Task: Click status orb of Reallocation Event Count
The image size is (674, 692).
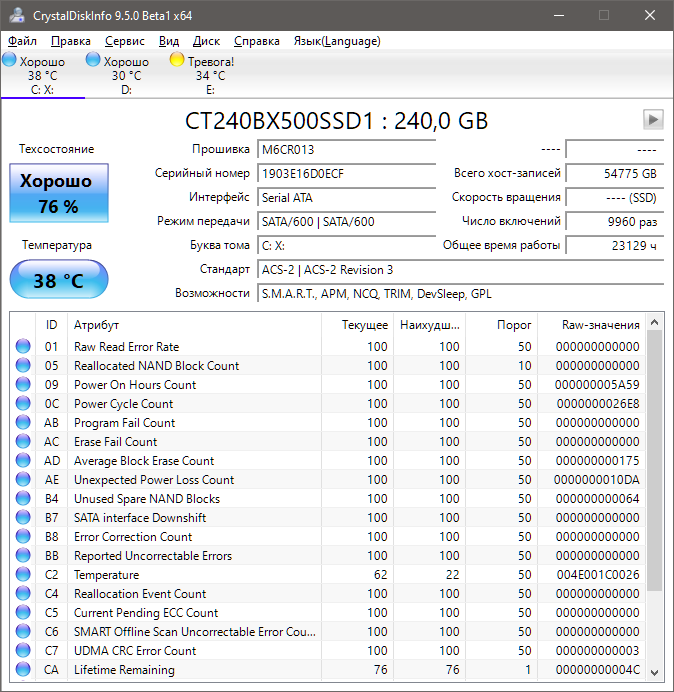Action: 23,593
